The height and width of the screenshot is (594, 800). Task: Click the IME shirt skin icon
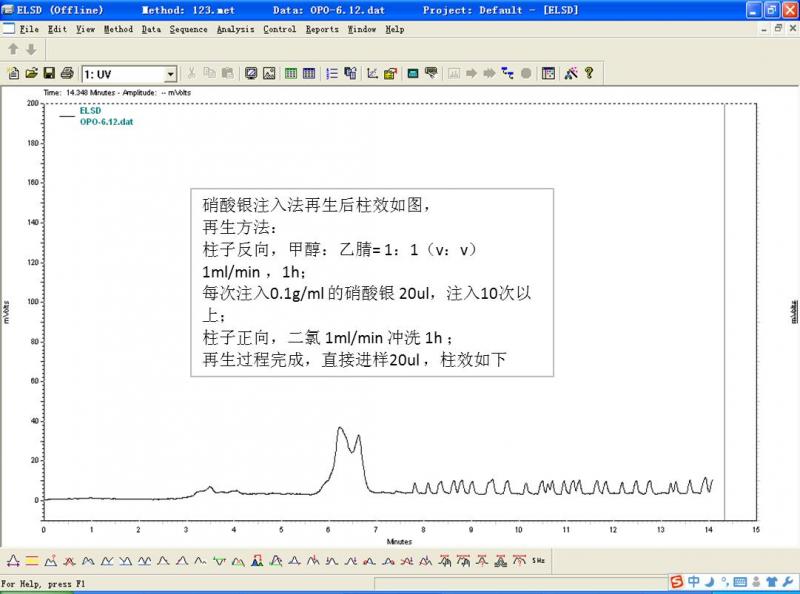click(x=772, y=582)
